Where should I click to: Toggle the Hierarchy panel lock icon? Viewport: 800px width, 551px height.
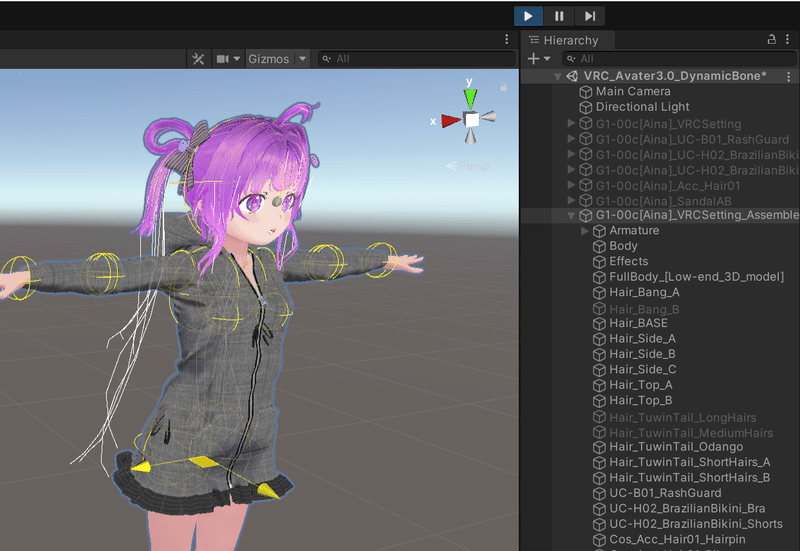point(771,40)
